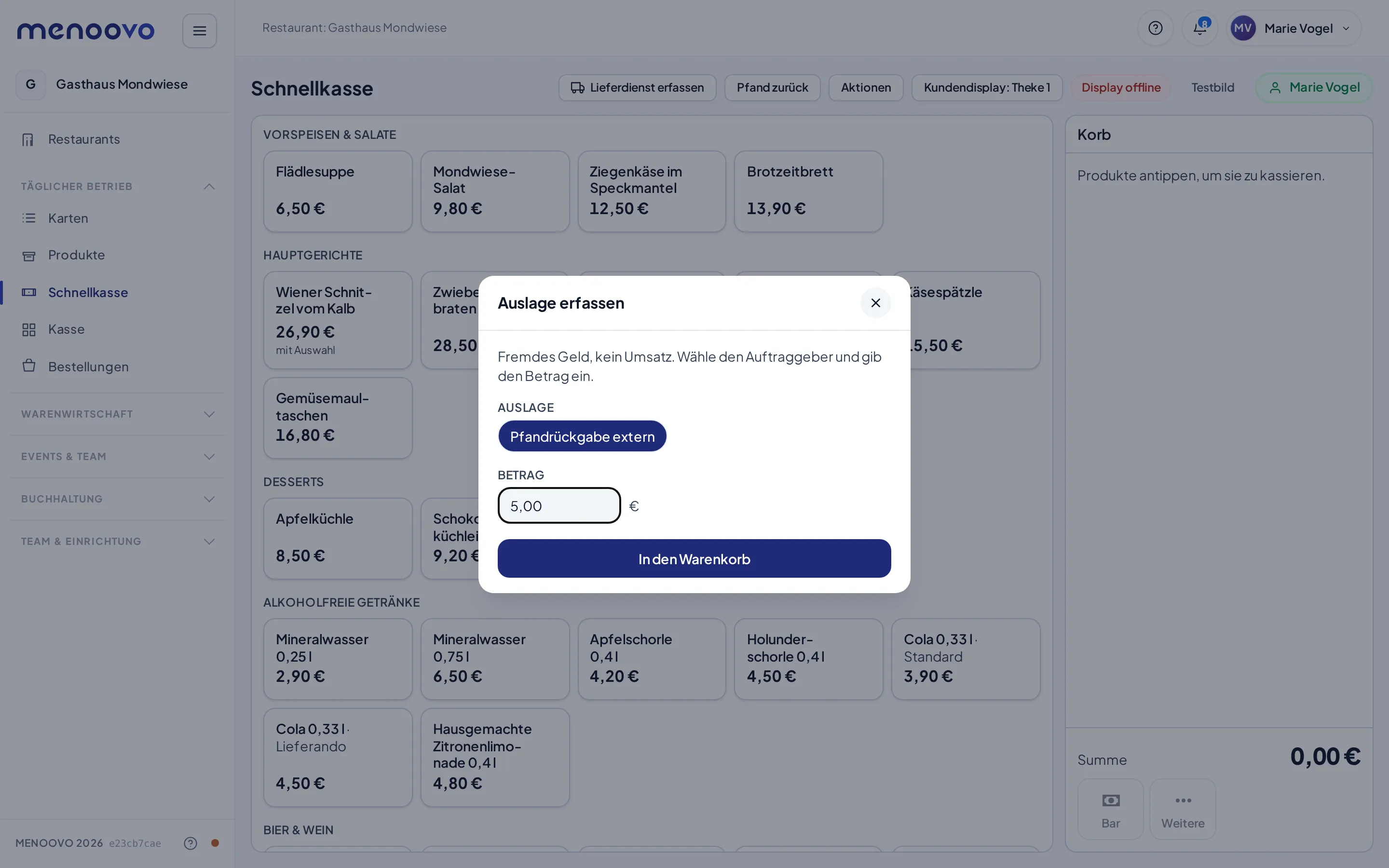Add Wiener Schnitzel vom Kalb tile
1389x868 pixels.
pyautogui.click(x=338, y=320)
